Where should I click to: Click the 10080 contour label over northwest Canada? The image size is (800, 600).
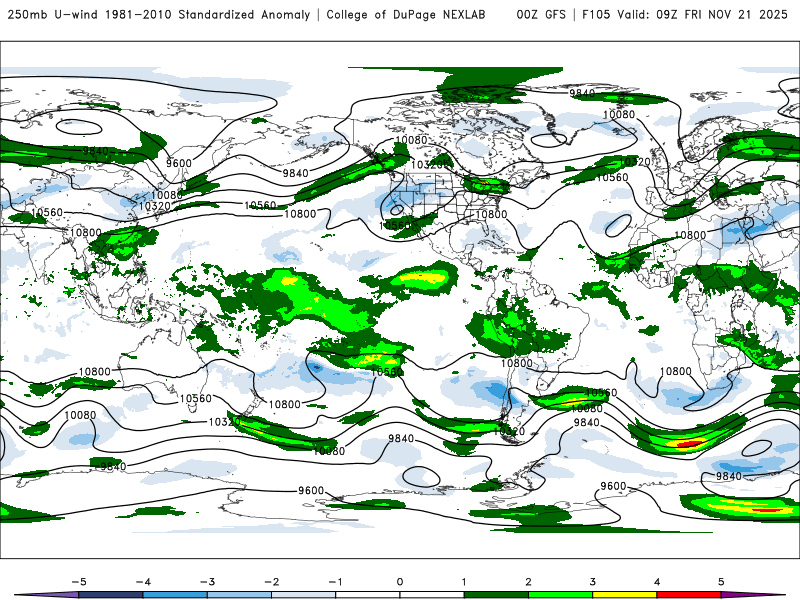[x=411, y=140]
